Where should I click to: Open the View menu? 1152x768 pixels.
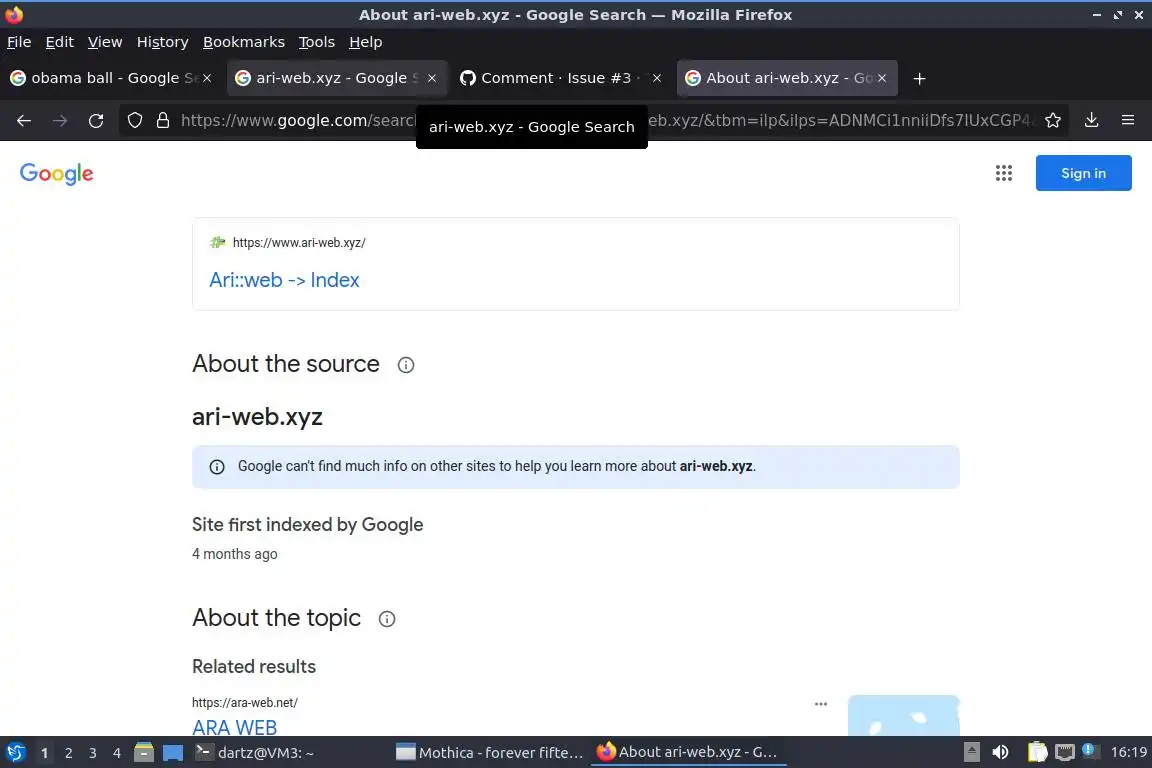pyautogui.click(x=105, y=42)
